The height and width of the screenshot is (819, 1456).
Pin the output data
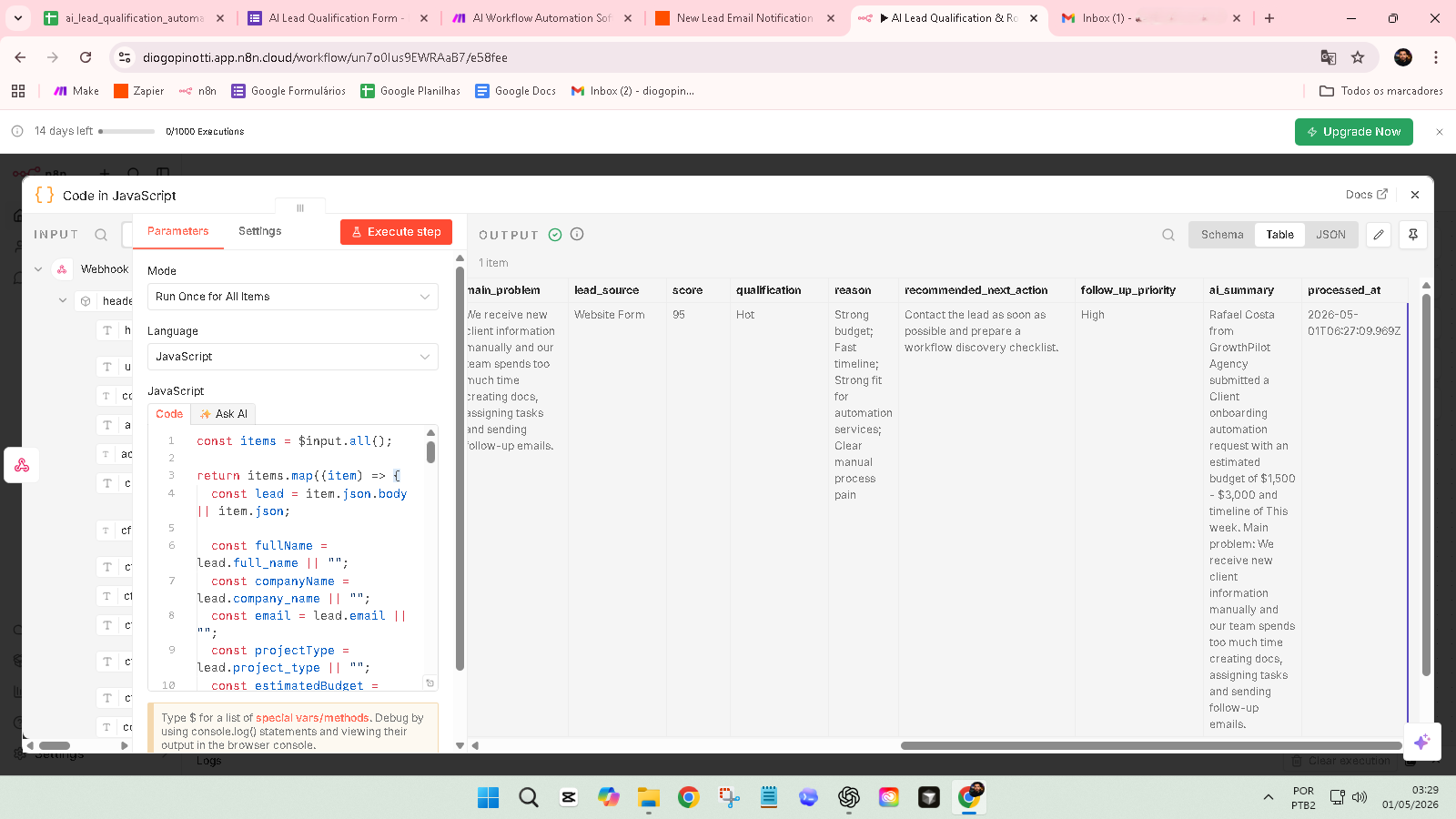[1413, 235]
